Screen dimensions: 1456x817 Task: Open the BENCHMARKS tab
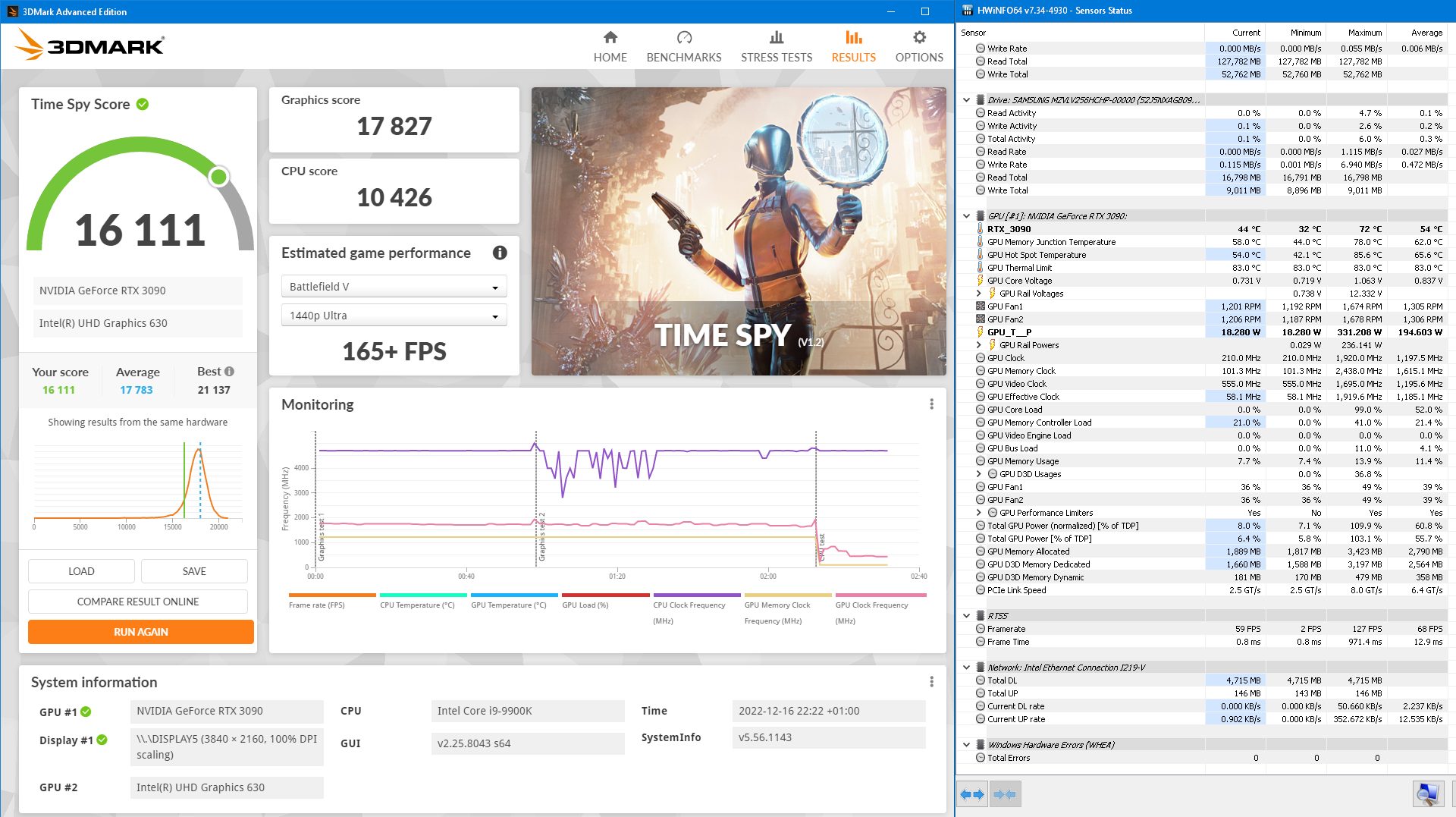pyautogui.click(x=684, y=47)
